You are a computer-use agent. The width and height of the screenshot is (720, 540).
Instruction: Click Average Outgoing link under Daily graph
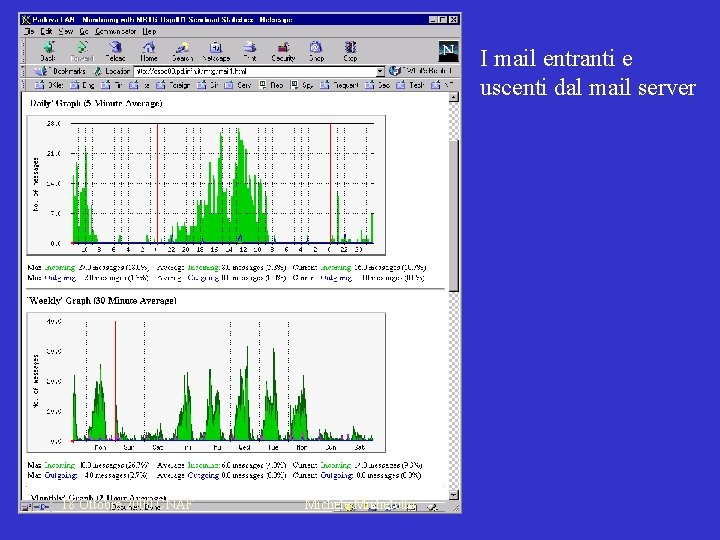[203, 278]
